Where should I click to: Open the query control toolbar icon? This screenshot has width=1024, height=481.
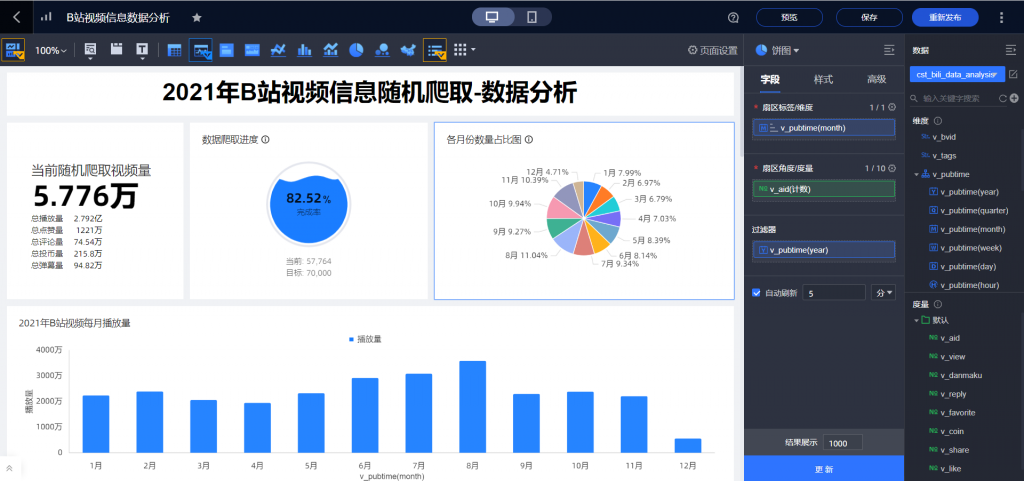tap(90, 50)
